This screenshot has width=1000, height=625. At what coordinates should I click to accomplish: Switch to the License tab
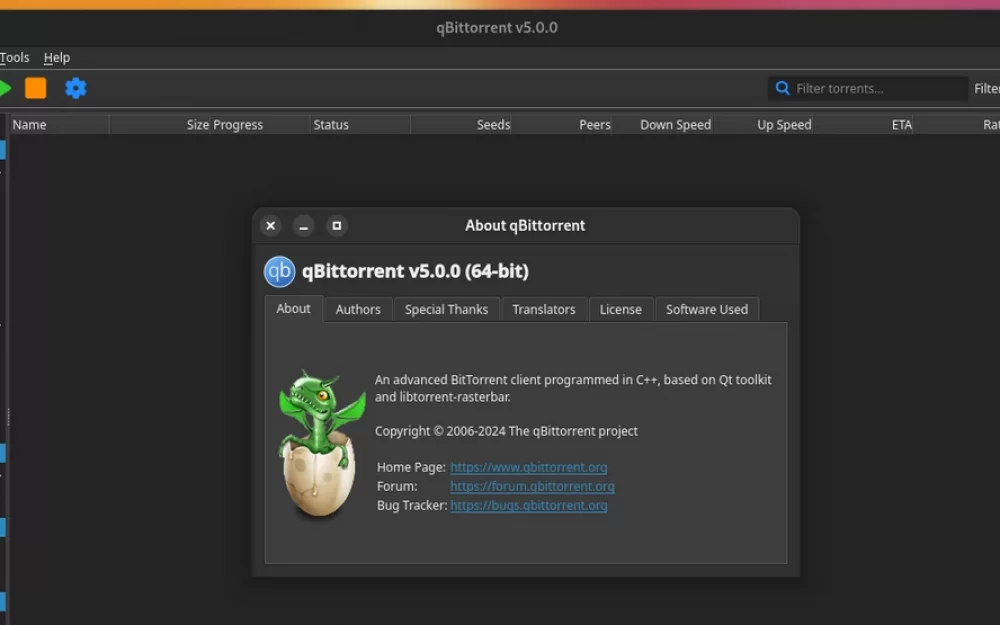pyautogui.click(x=621, y=309)
